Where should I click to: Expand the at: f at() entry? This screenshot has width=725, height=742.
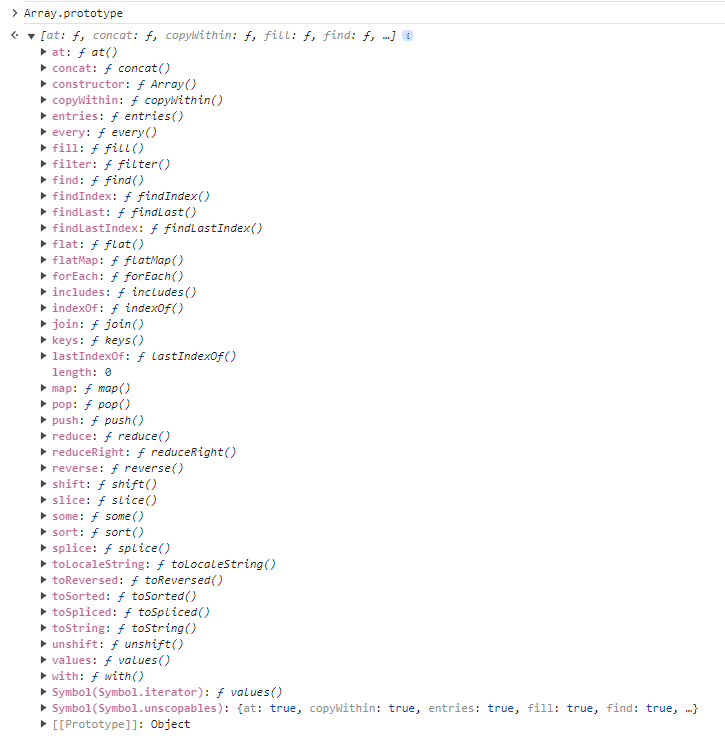tap(44, 52)
